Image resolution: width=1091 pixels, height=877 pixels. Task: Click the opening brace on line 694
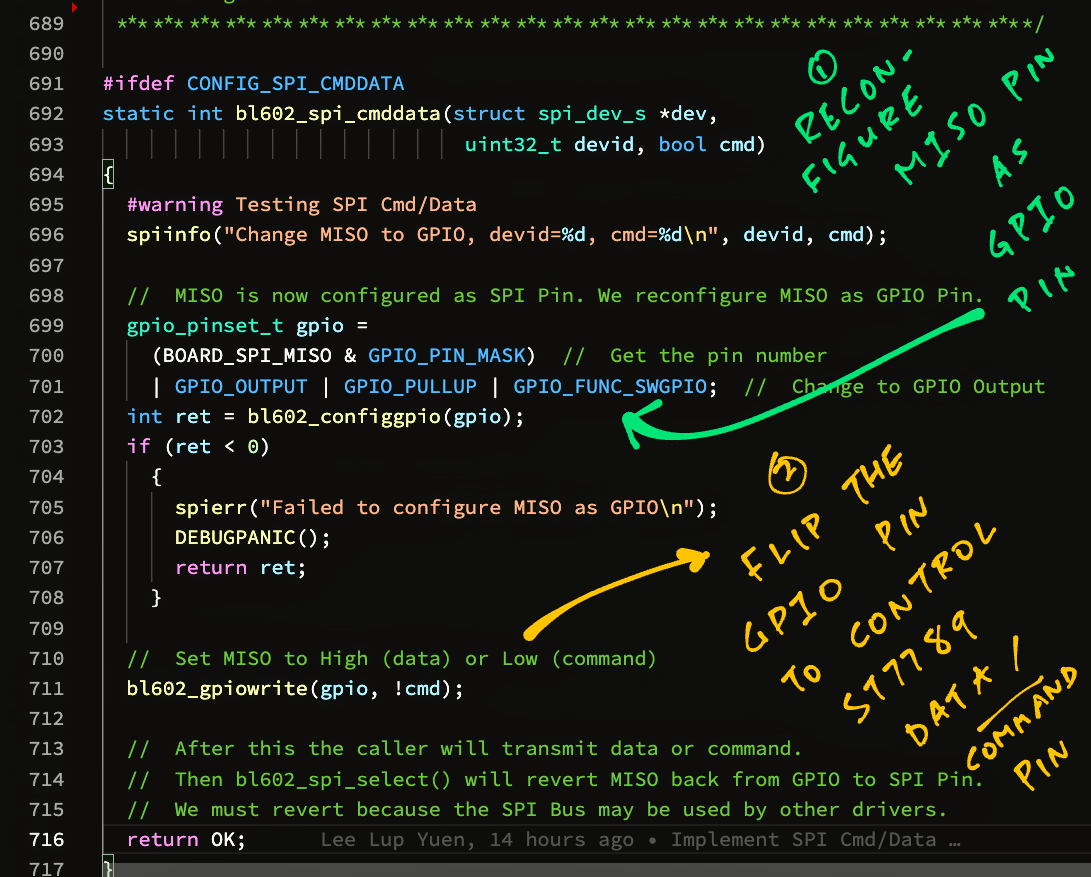pyautogui.click(x=109, y=175)
